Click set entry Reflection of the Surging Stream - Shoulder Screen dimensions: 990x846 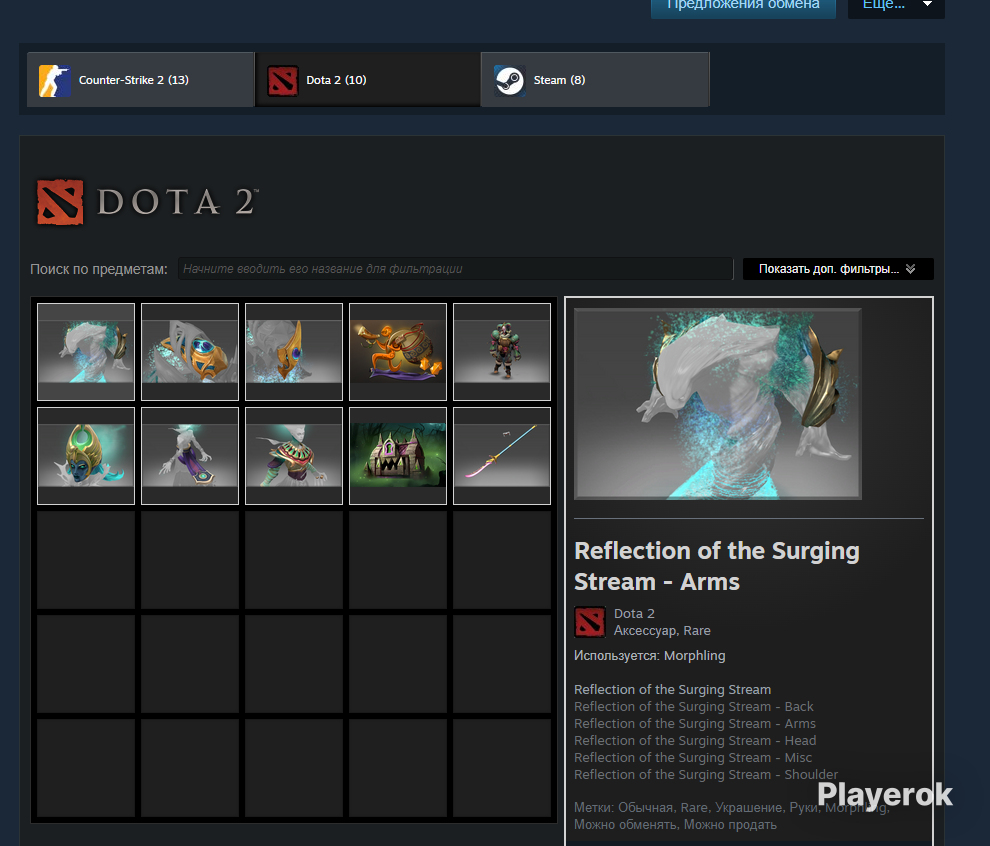coord(706,775)
